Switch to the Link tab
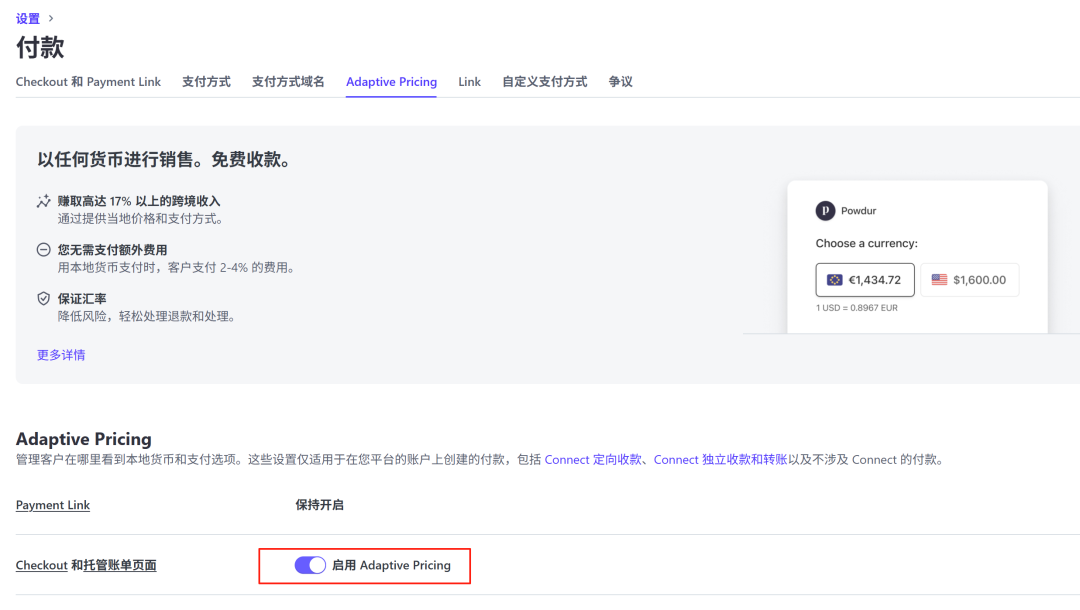Image resolution: width=1080 pixels, height=610 pixels. (x=469, y=82)
